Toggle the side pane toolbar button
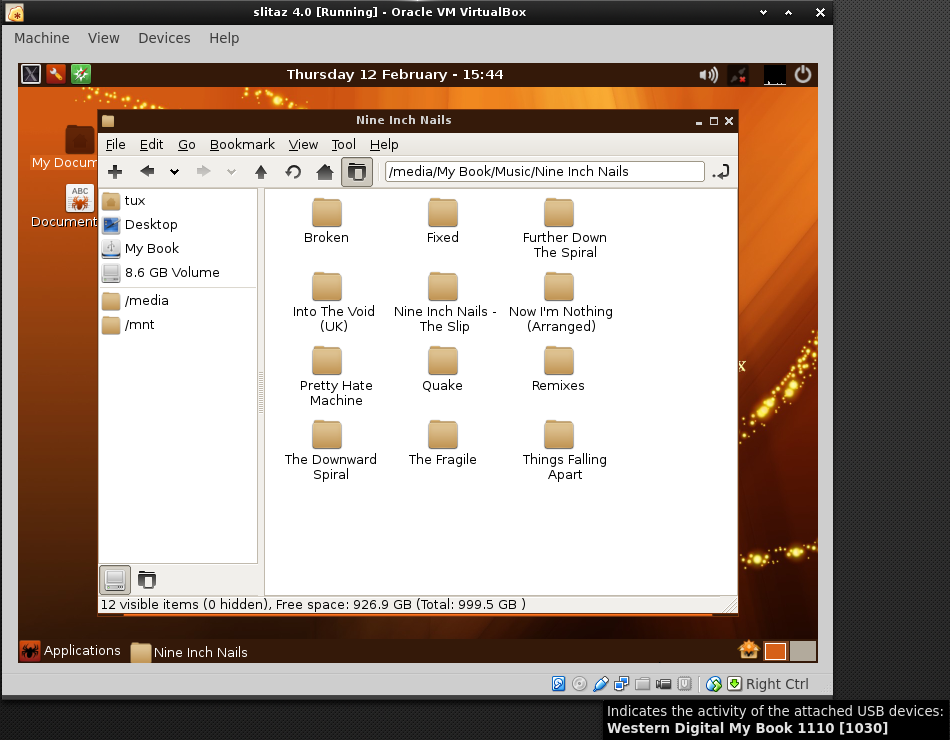 pyautogui.click(x=356, y=172)
